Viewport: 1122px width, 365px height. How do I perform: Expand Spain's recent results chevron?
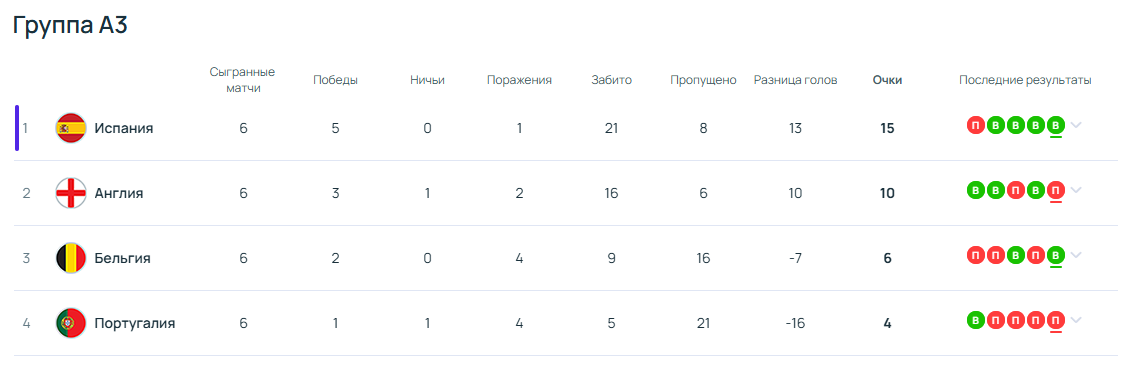point(1076,126)
